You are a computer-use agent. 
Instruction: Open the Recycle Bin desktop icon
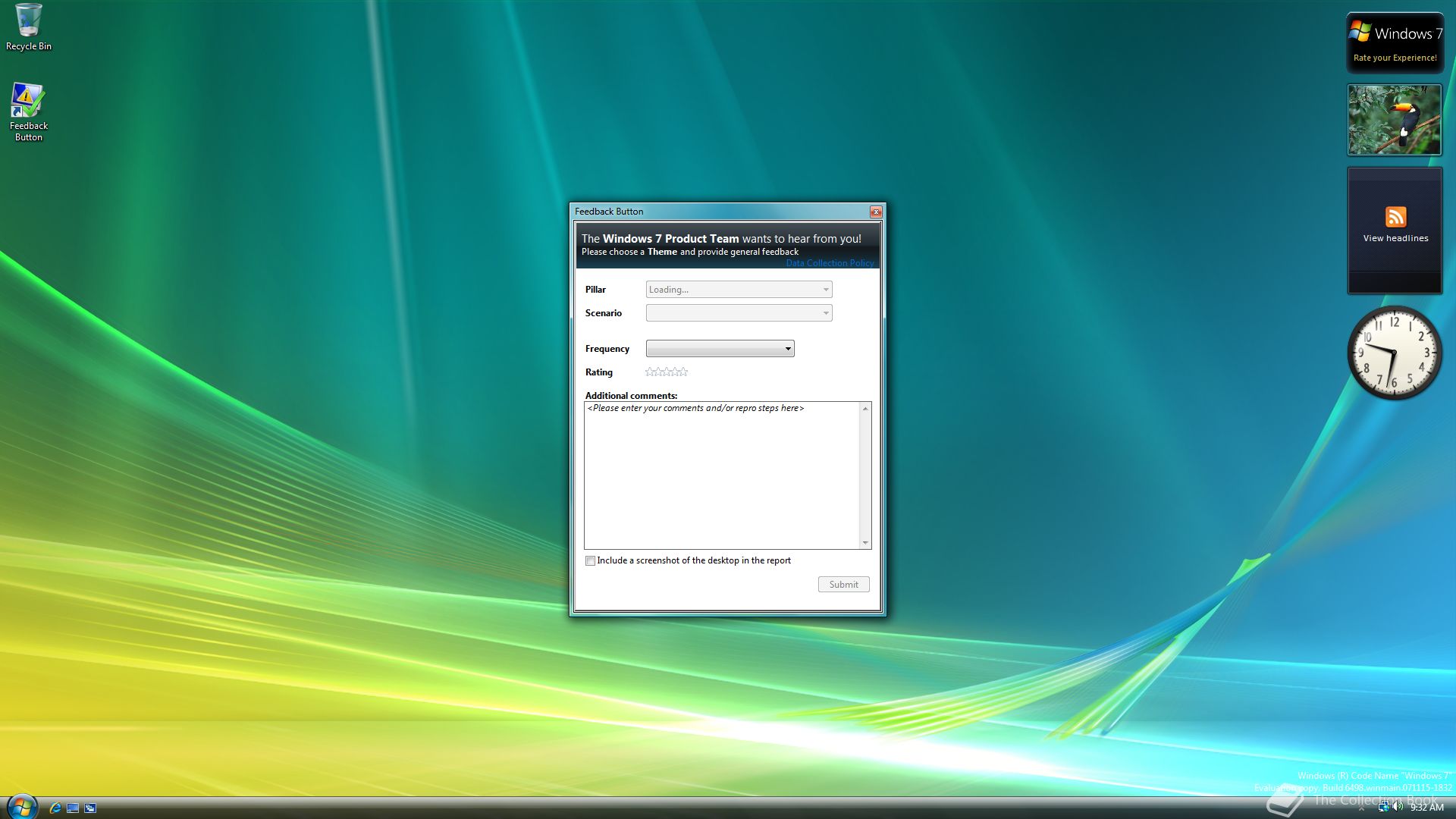pyautogui.click(x=28, y=27)
